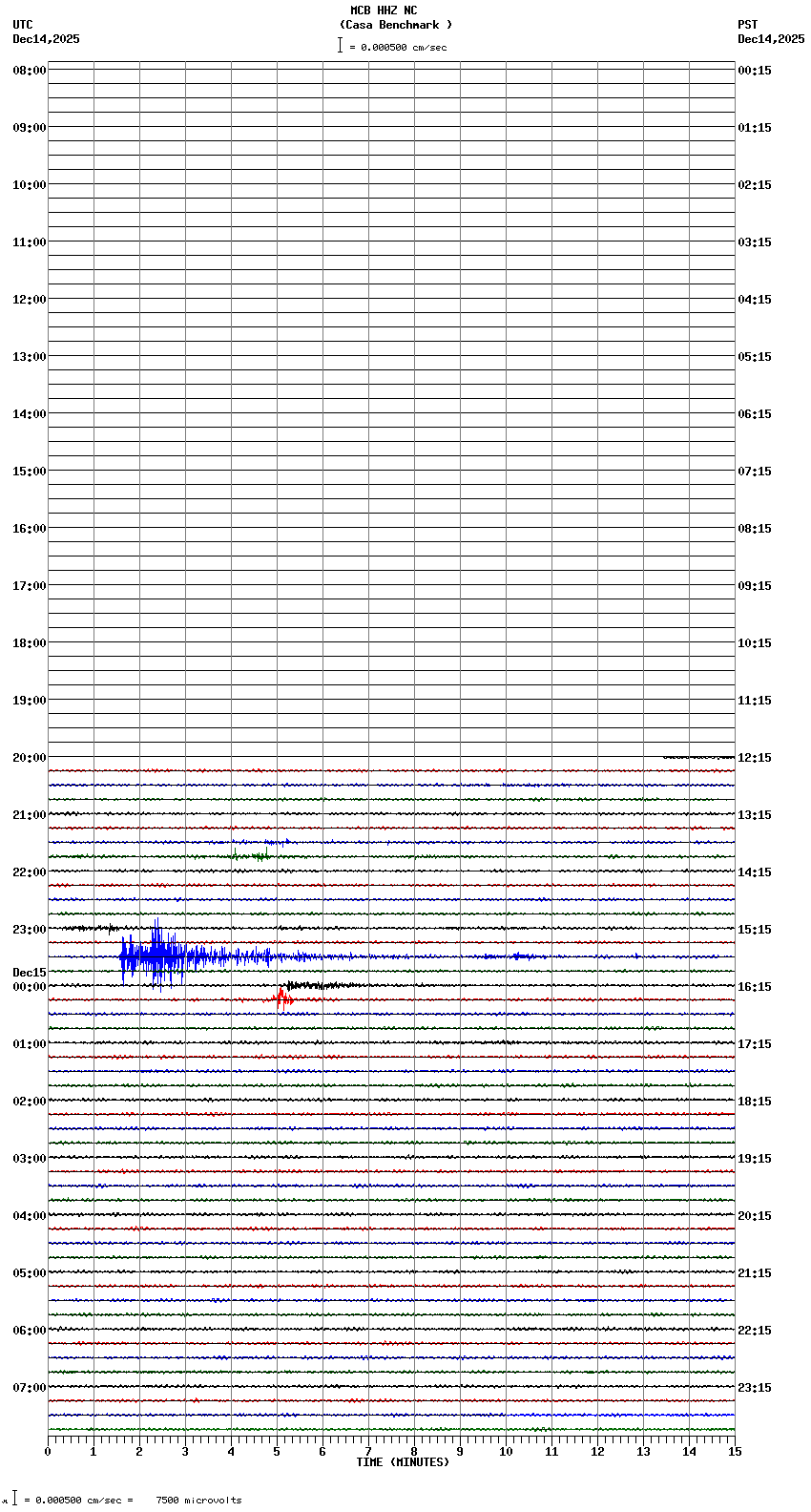
Task: Click the "UTC" header label
Action: click(23, 25)
